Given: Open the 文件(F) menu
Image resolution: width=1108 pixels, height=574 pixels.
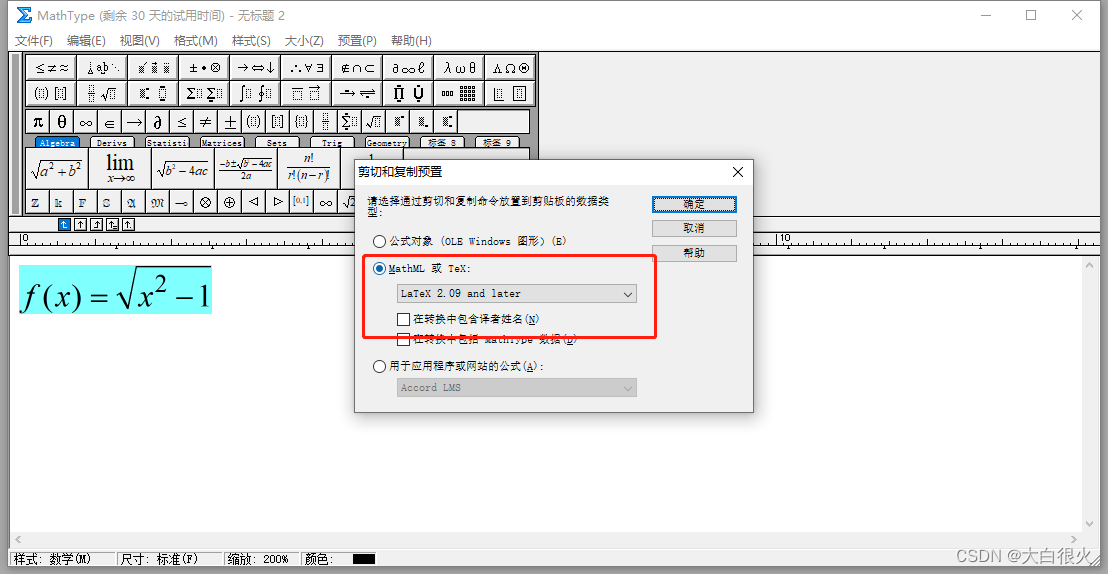Looking at the screenshot, I should point(34,40).
